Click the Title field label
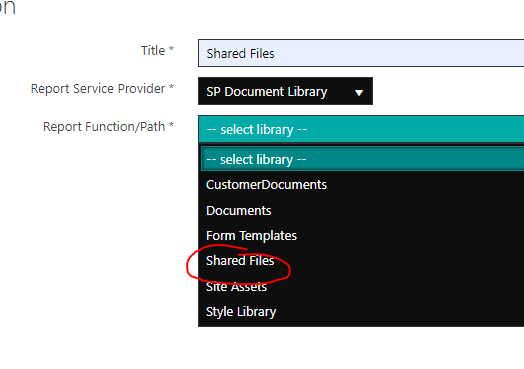This screenshot has width=524, height=369. (153, 50)
